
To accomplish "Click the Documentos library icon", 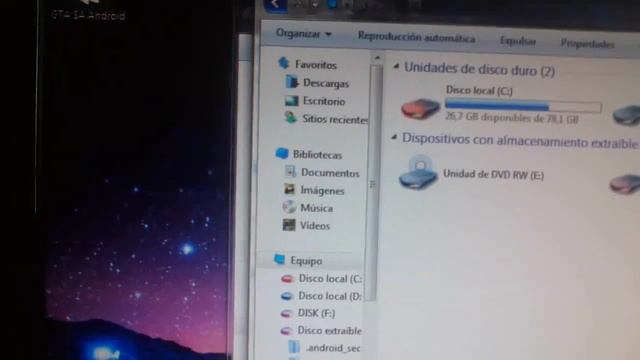I will (290, 171).
